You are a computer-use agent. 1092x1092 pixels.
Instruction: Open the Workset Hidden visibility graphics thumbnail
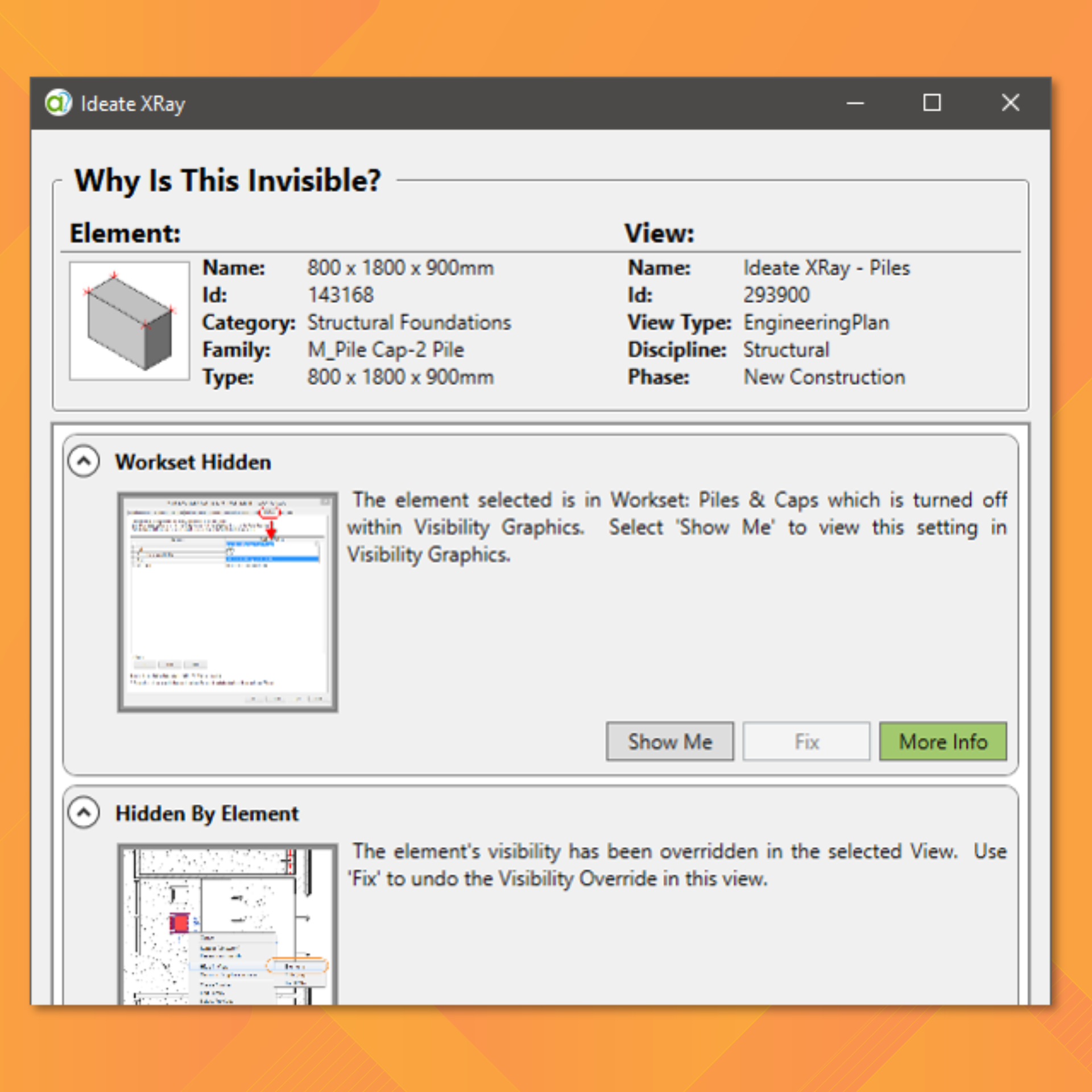227,602
